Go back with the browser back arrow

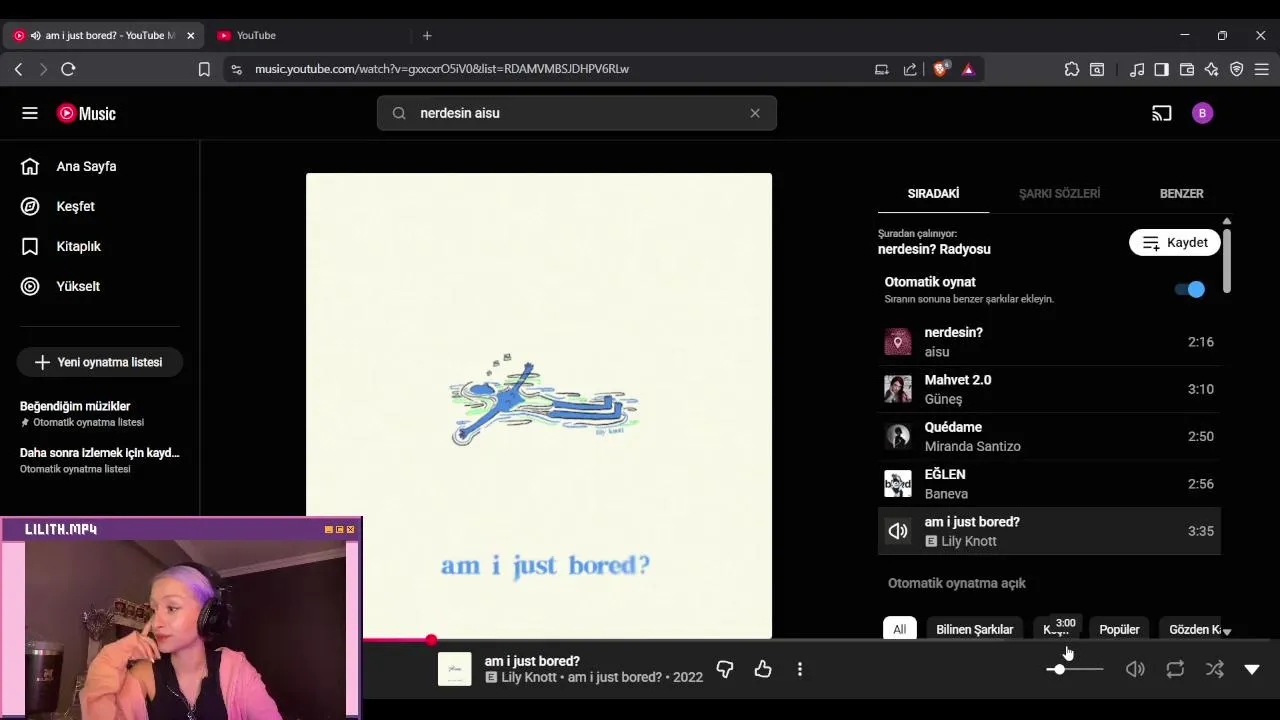(x=18, y=69)
